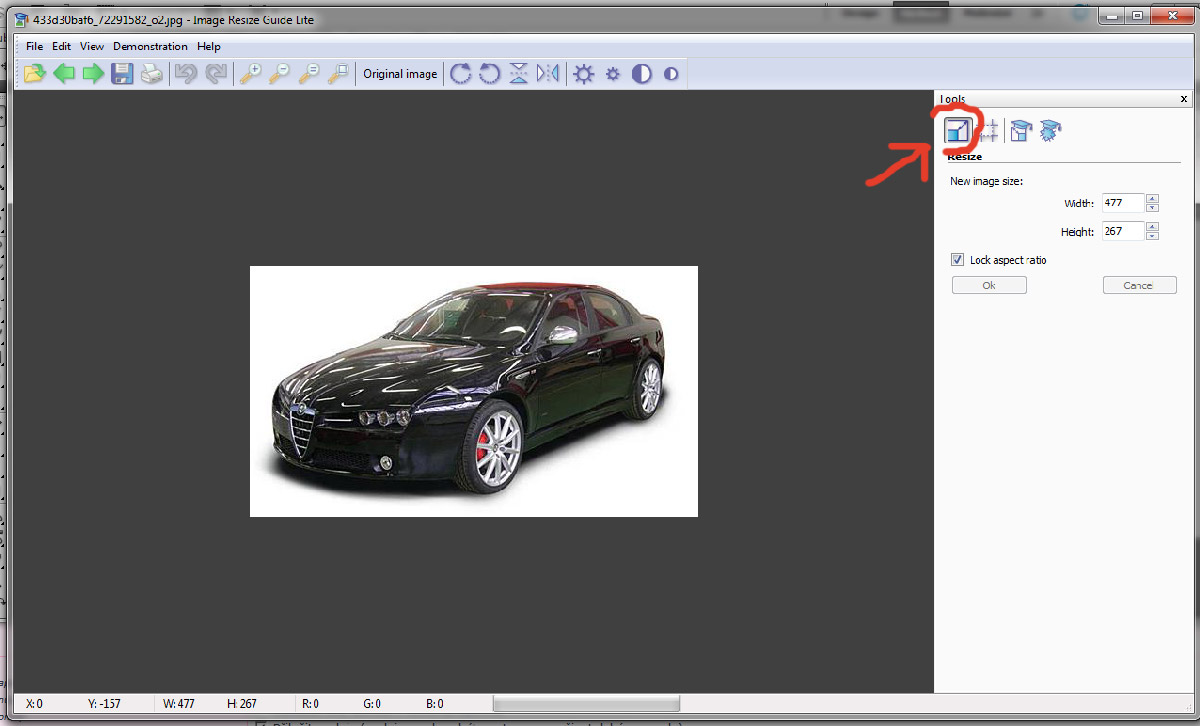Increase contrast with large half-circle icon
The width and height of the screenshot is (1200, 726).
(641, 74)
